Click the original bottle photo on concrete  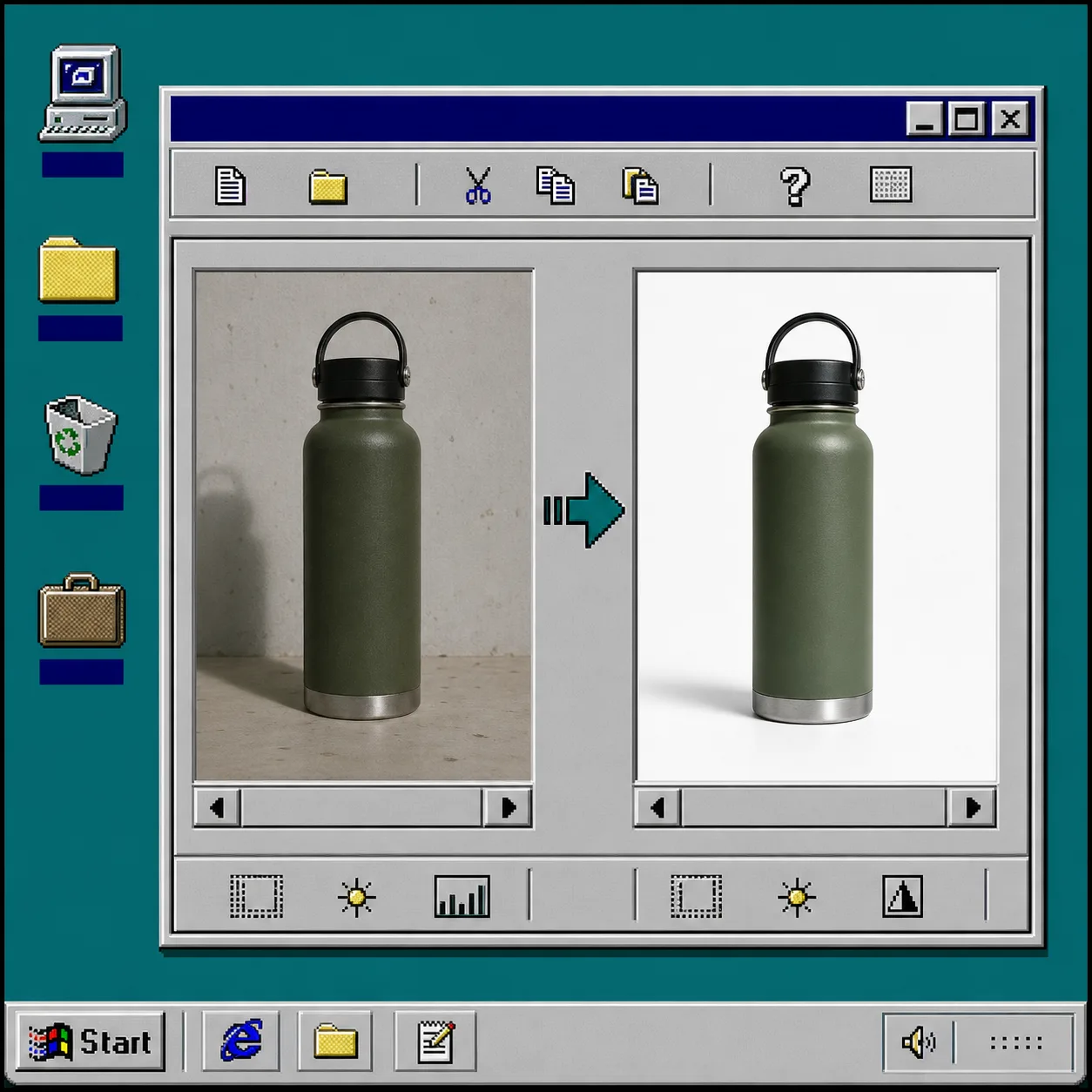363,525
